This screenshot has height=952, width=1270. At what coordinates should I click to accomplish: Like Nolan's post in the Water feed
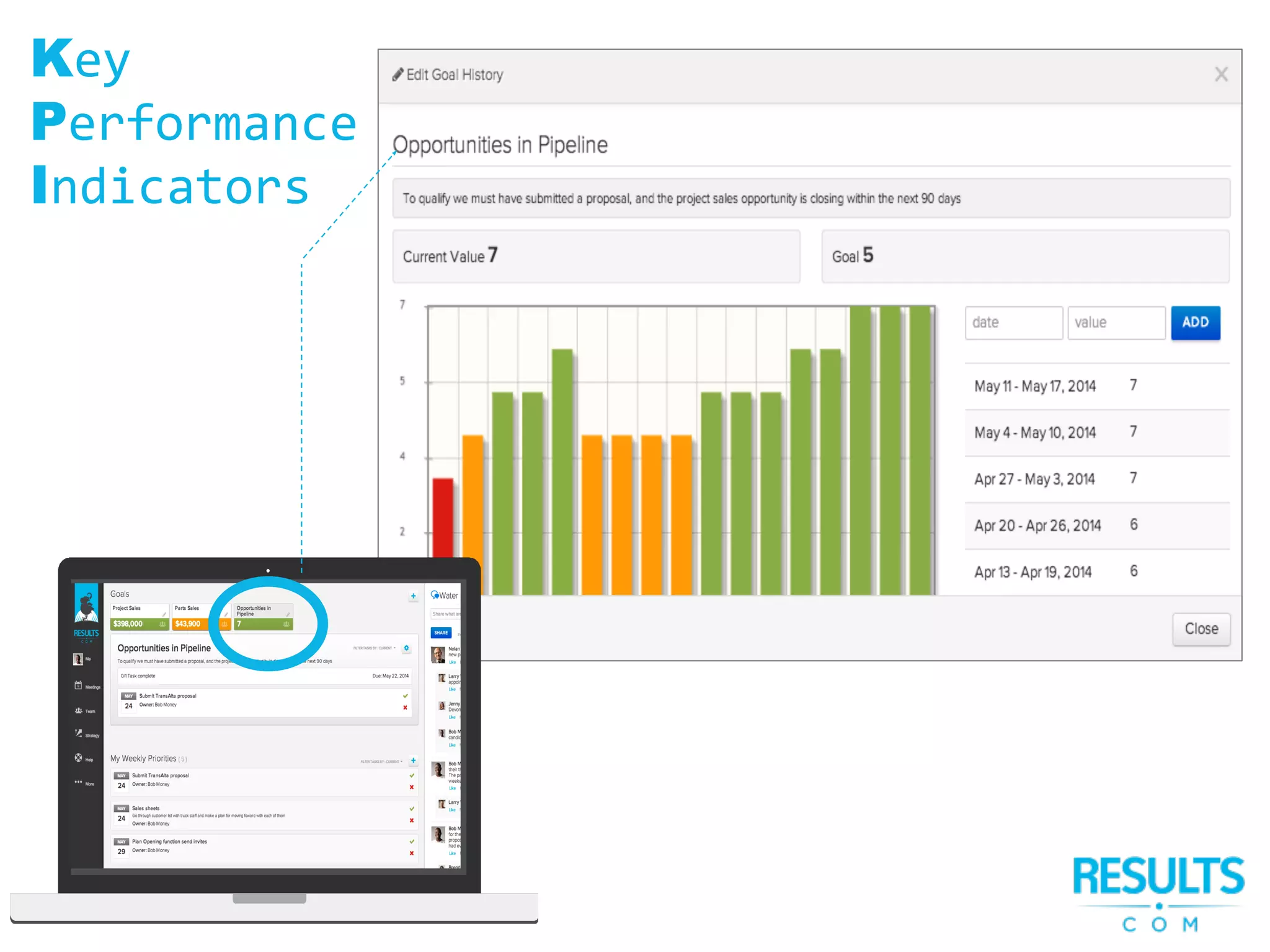[452, 662]
